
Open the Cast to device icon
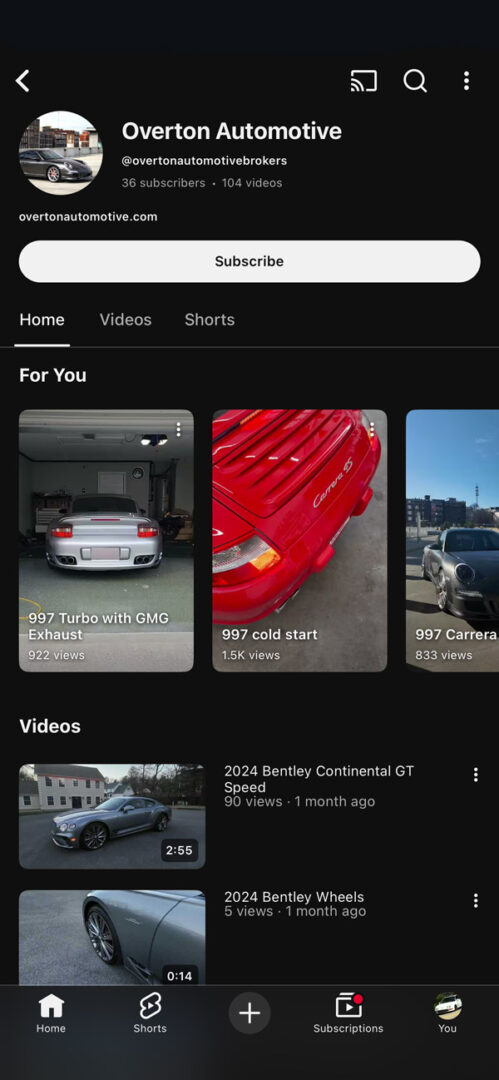363,81
